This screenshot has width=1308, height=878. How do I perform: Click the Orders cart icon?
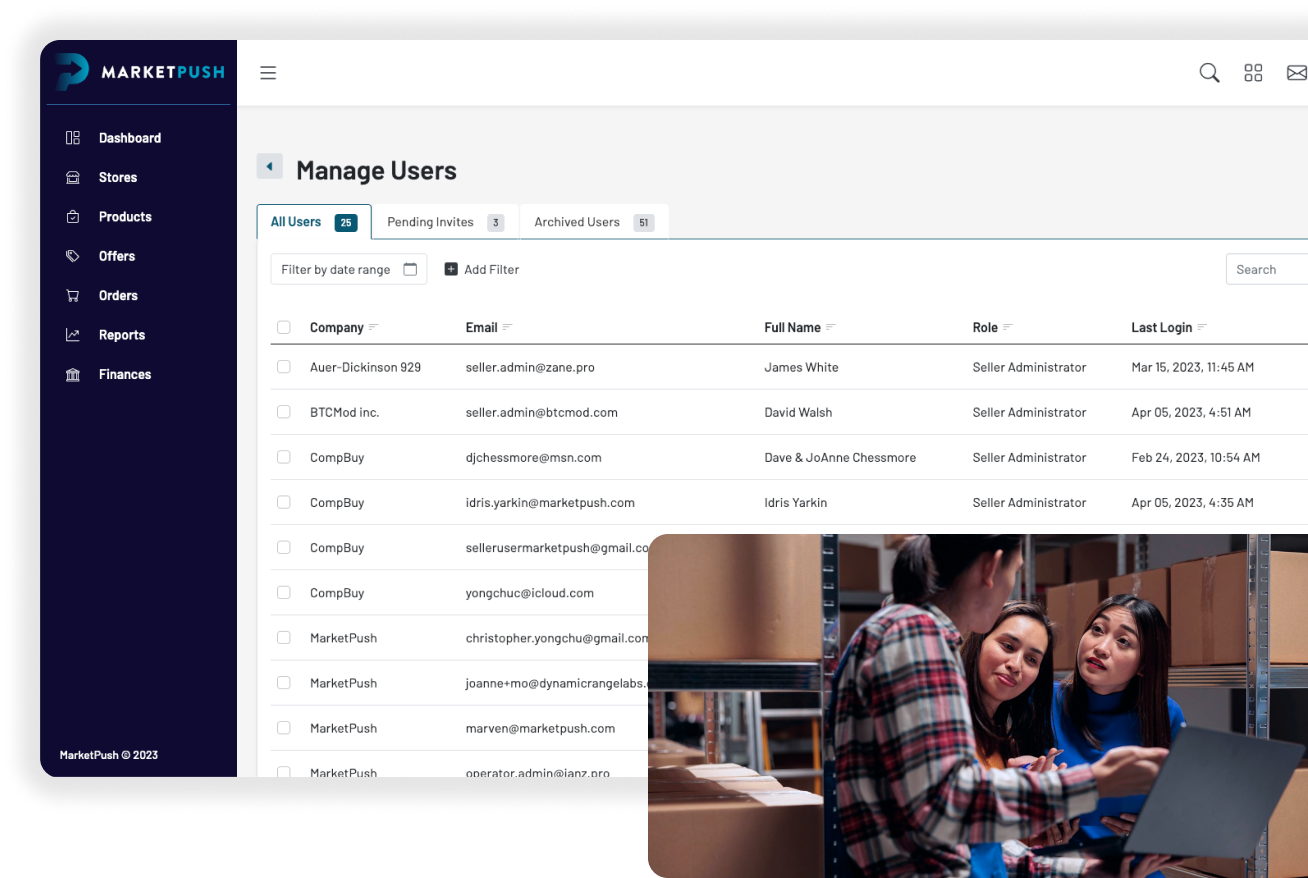point(73,296)
